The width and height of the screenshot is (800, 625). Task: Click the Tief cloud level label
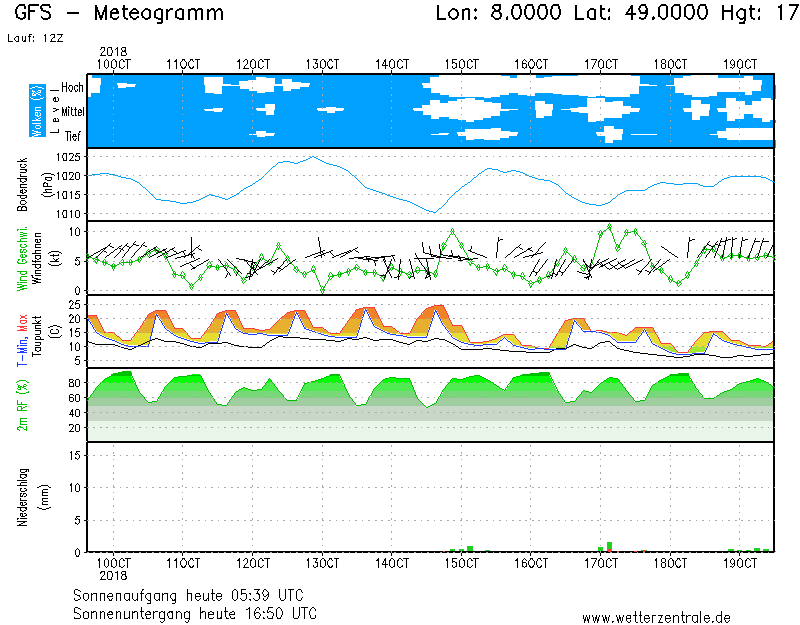tap(73, 136)
